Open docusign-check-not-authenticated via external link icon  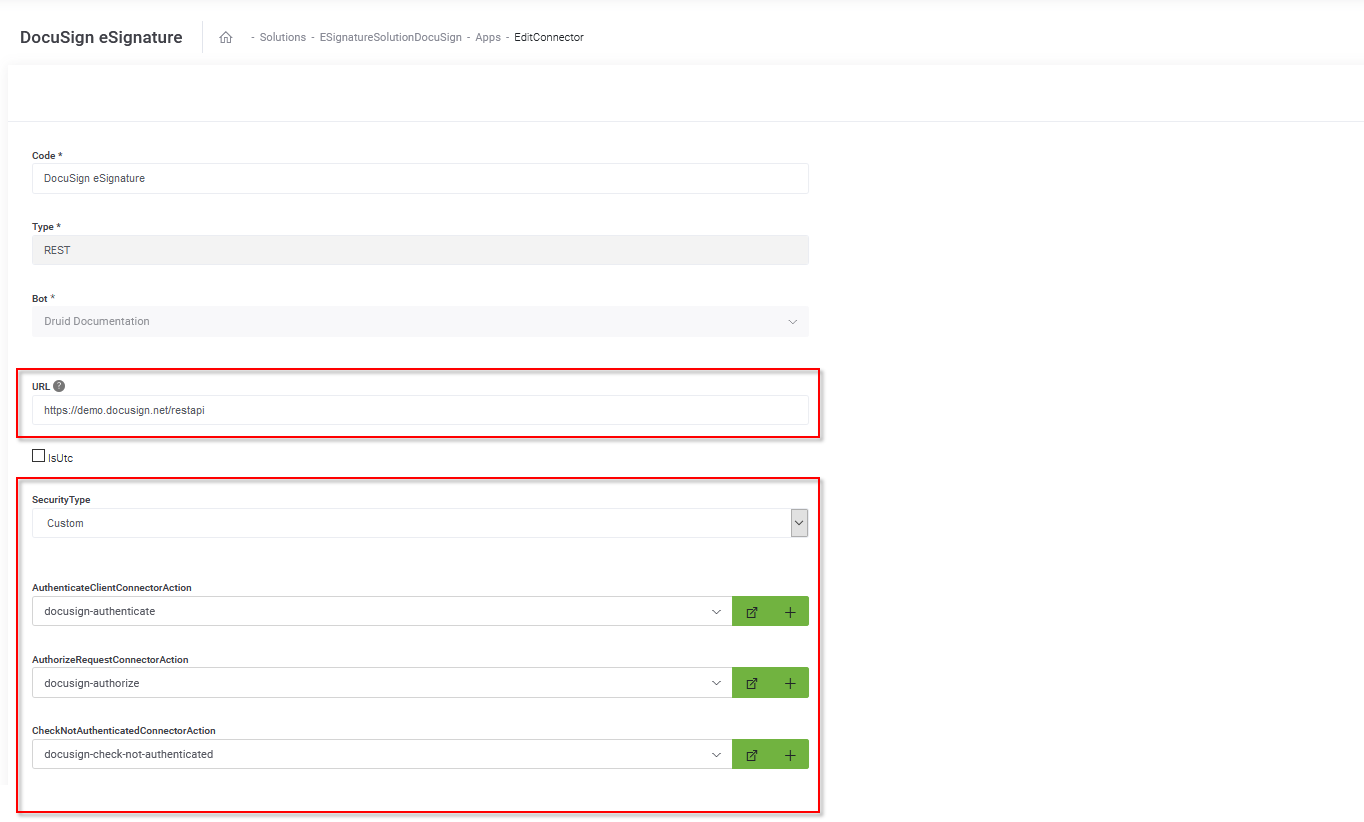click(751, 754)
